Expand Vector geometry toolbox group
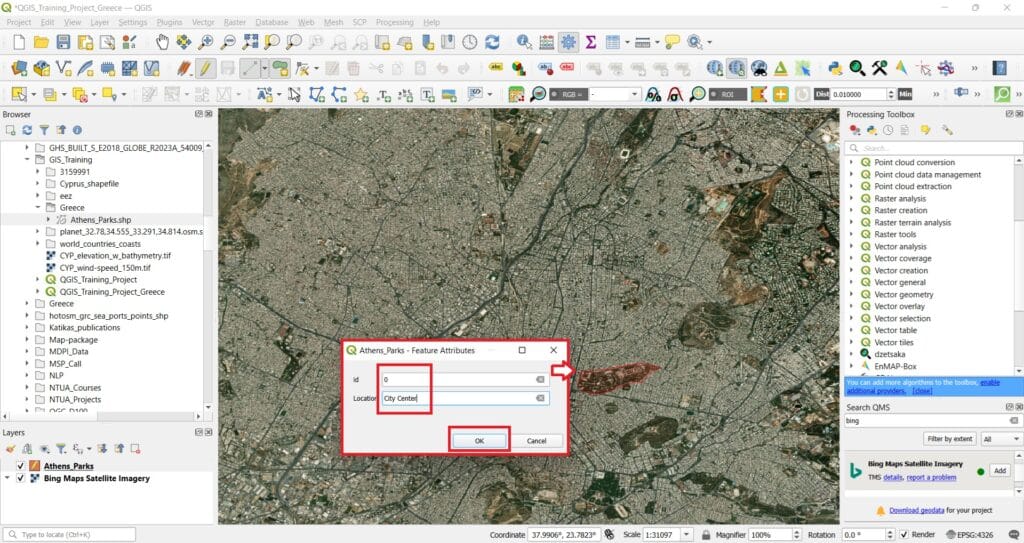 click(x=852, y=295)
